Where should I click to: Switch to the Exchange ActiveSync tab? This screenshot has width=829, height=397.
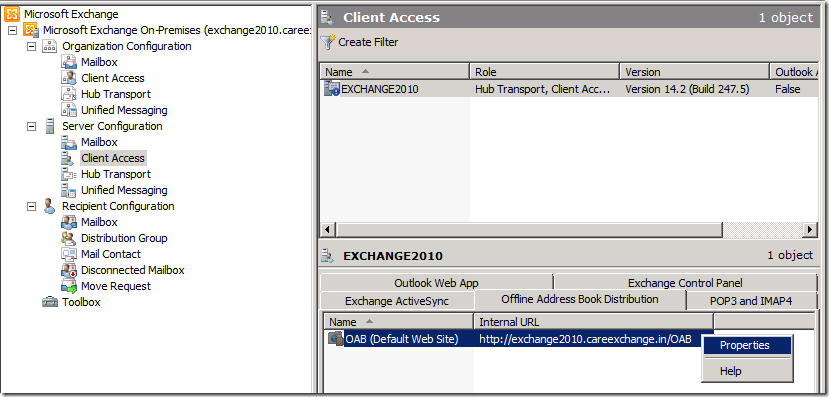397,301
